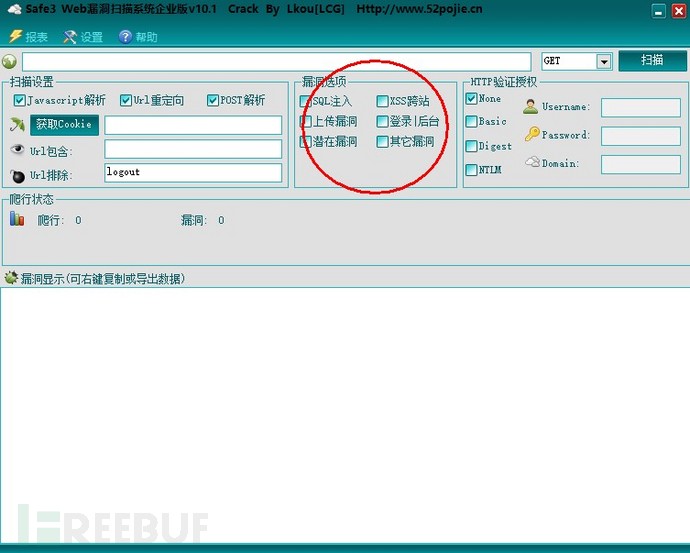Click the 爬行: 0 crawl count text
Viewport: 690px width, 553px height.
pos(59,220)
